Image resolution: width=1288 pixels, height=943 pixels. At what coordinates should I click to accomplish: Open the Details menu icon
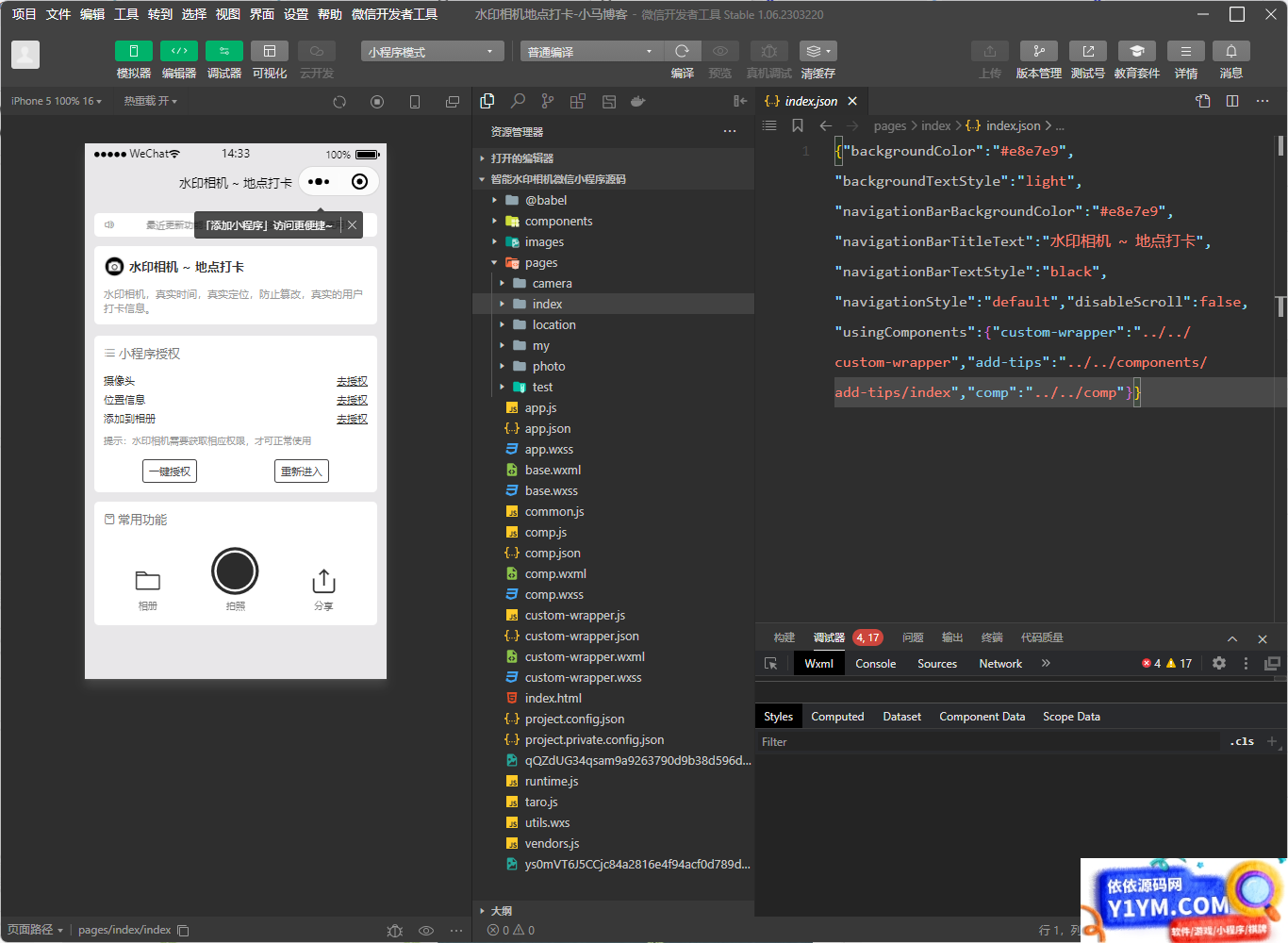point(1186,51)
